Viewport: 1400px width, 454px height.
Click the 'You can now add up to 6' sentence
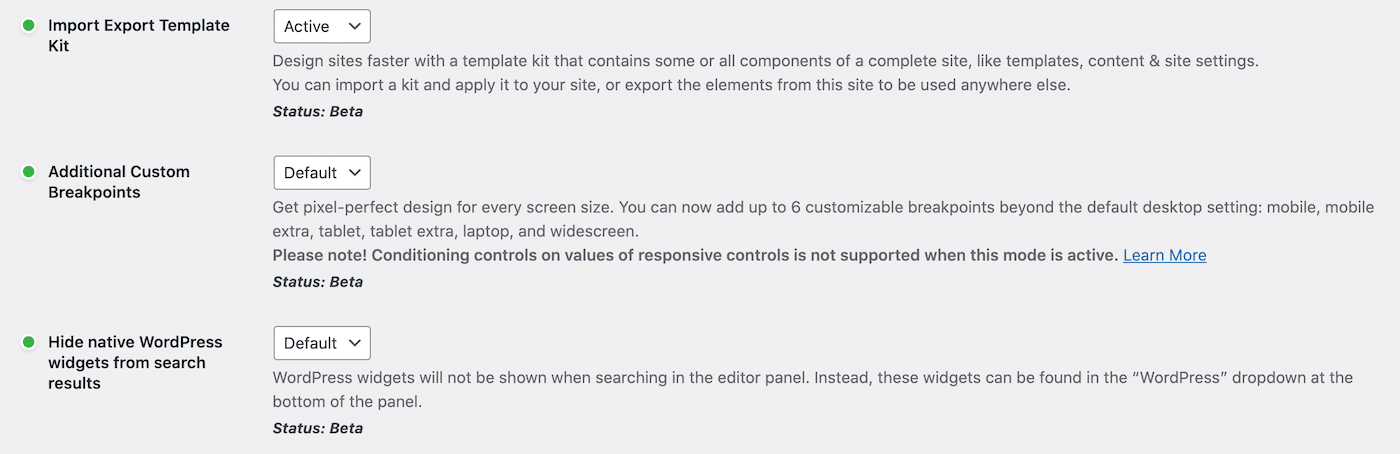point(900,207)
